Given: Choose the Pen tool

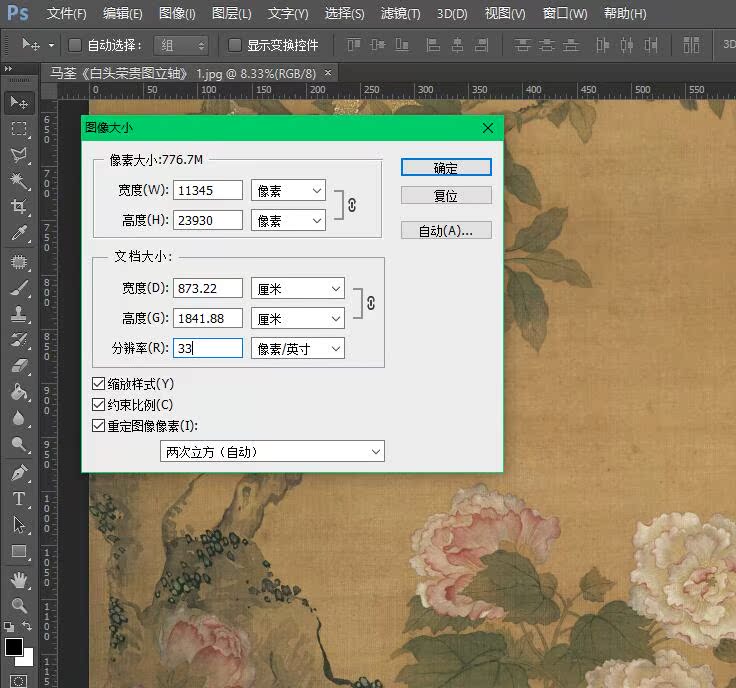Looking at the screenshot, I should coord(19,472).
